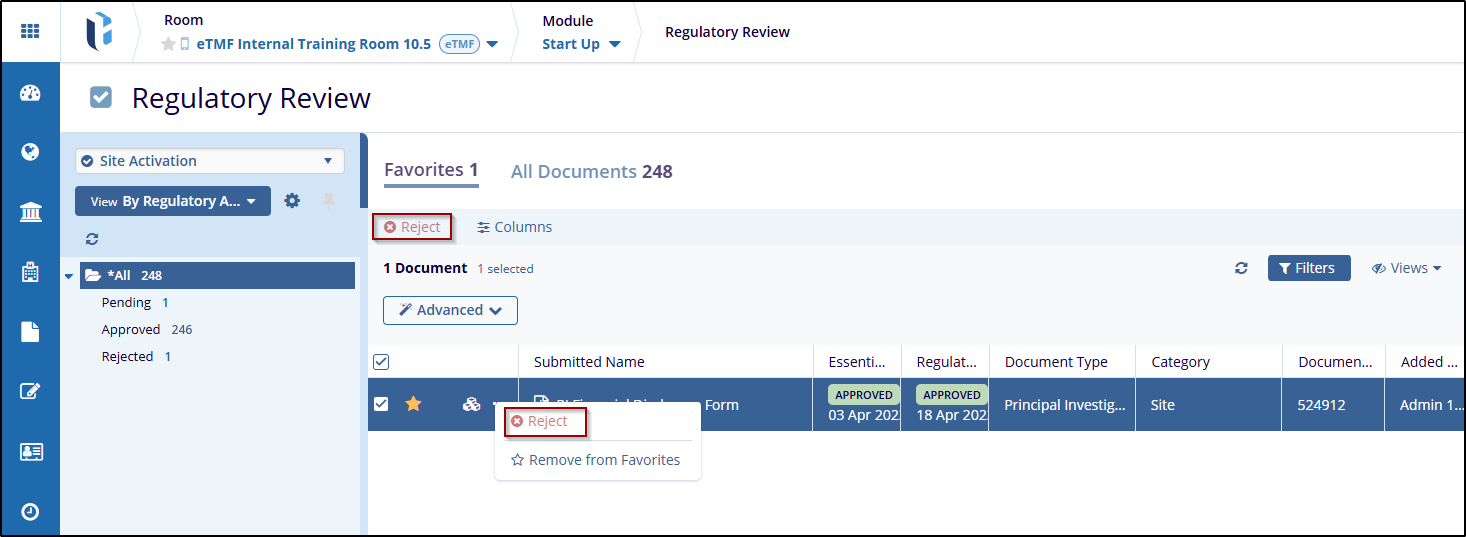The image size is (1466, 537).
Task: Open the clock history icon in sidebar
Action: pos(30,511)
